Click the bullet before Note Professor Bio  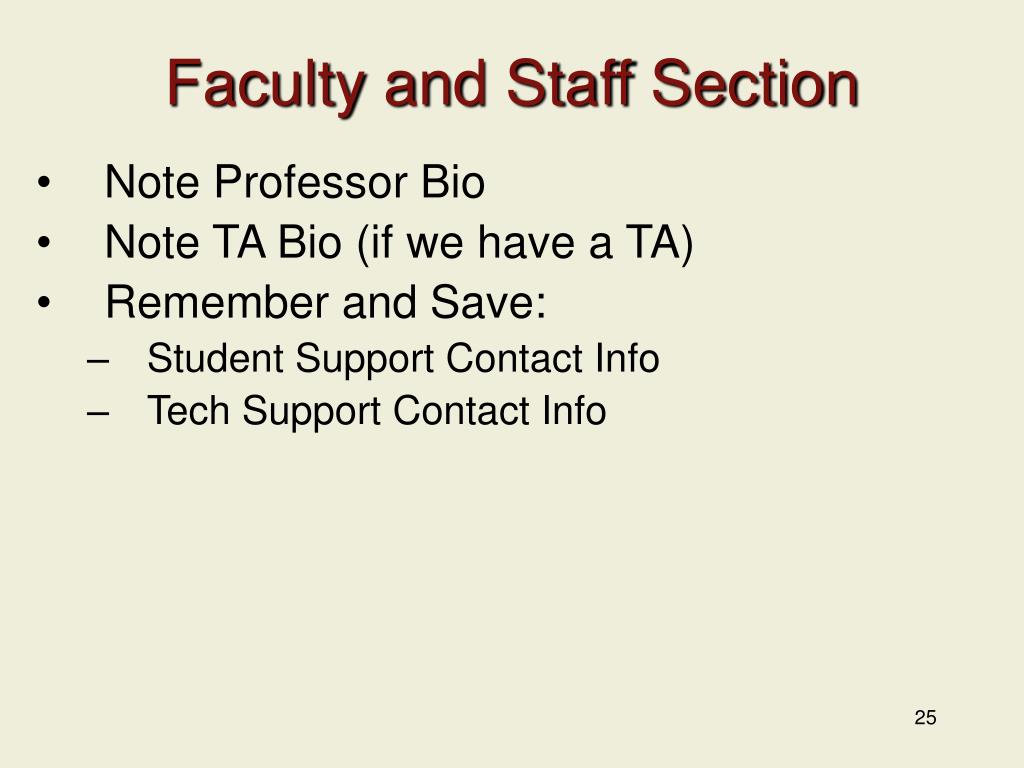44,182
